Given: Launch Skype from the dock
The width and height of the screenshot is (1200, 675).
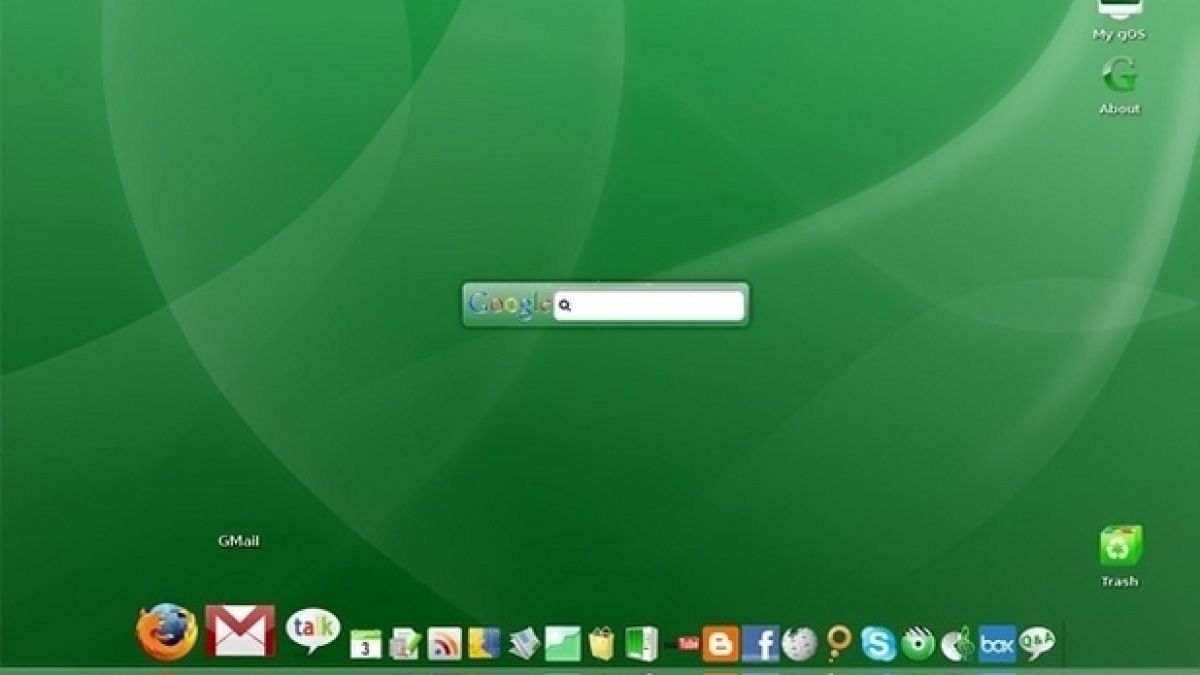Looking at the screenshot, I should [878, 644].
